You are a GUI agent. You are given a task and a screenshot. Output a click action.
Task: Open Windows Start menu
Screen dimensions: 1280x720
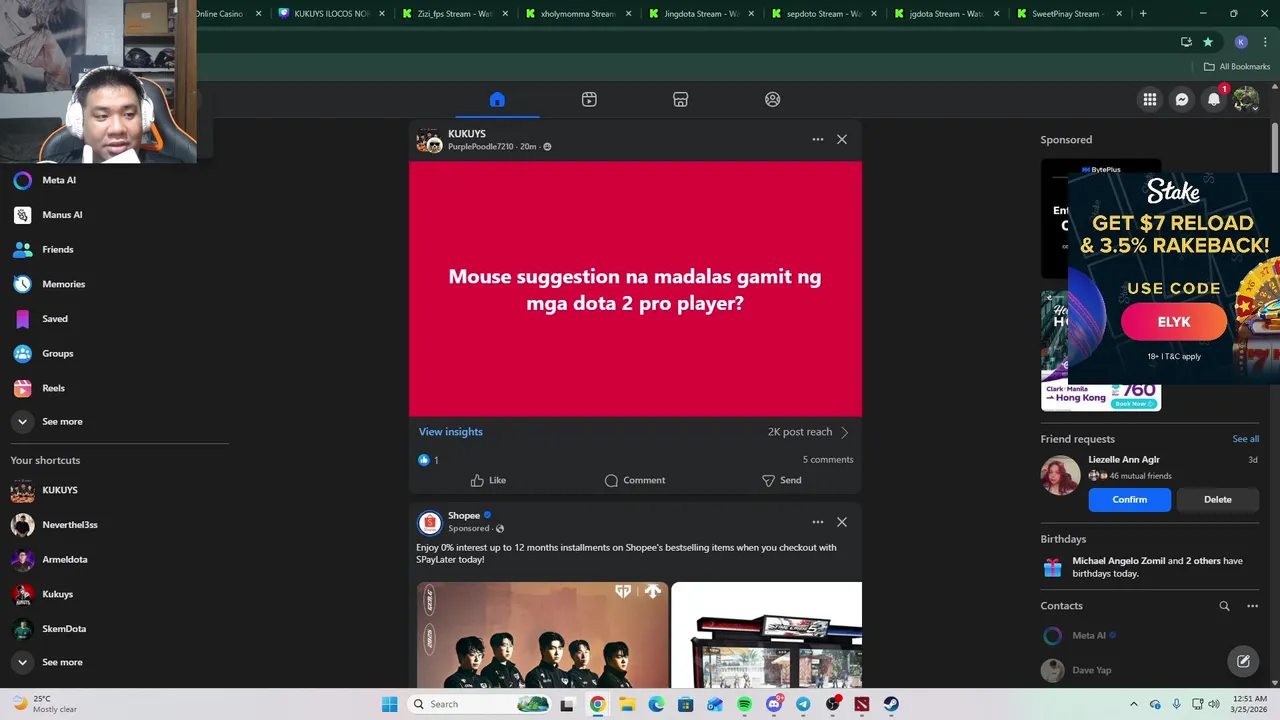[389, 704]
